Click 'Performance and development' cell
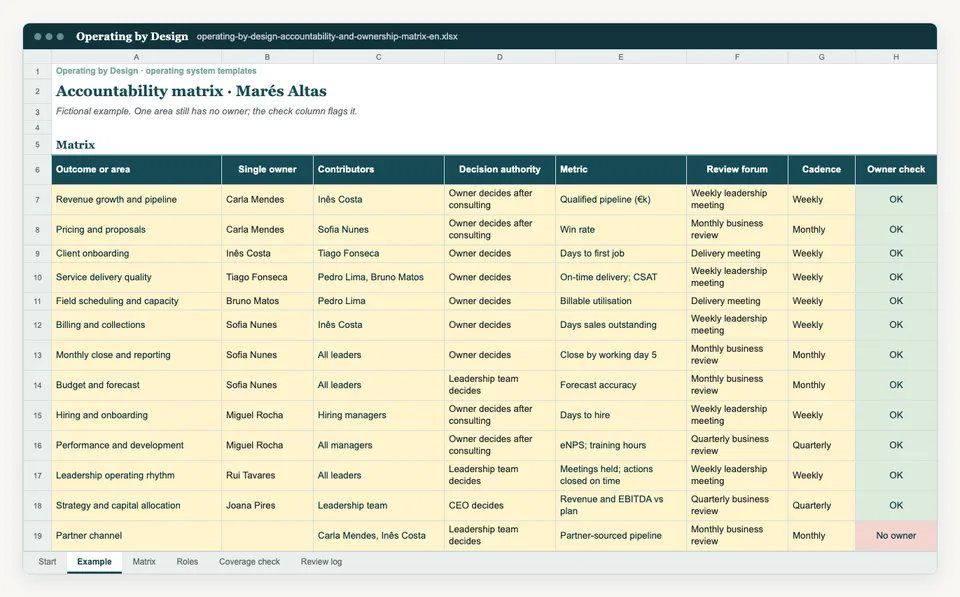Viewport: 960px width, 597px height. point(136,445)
